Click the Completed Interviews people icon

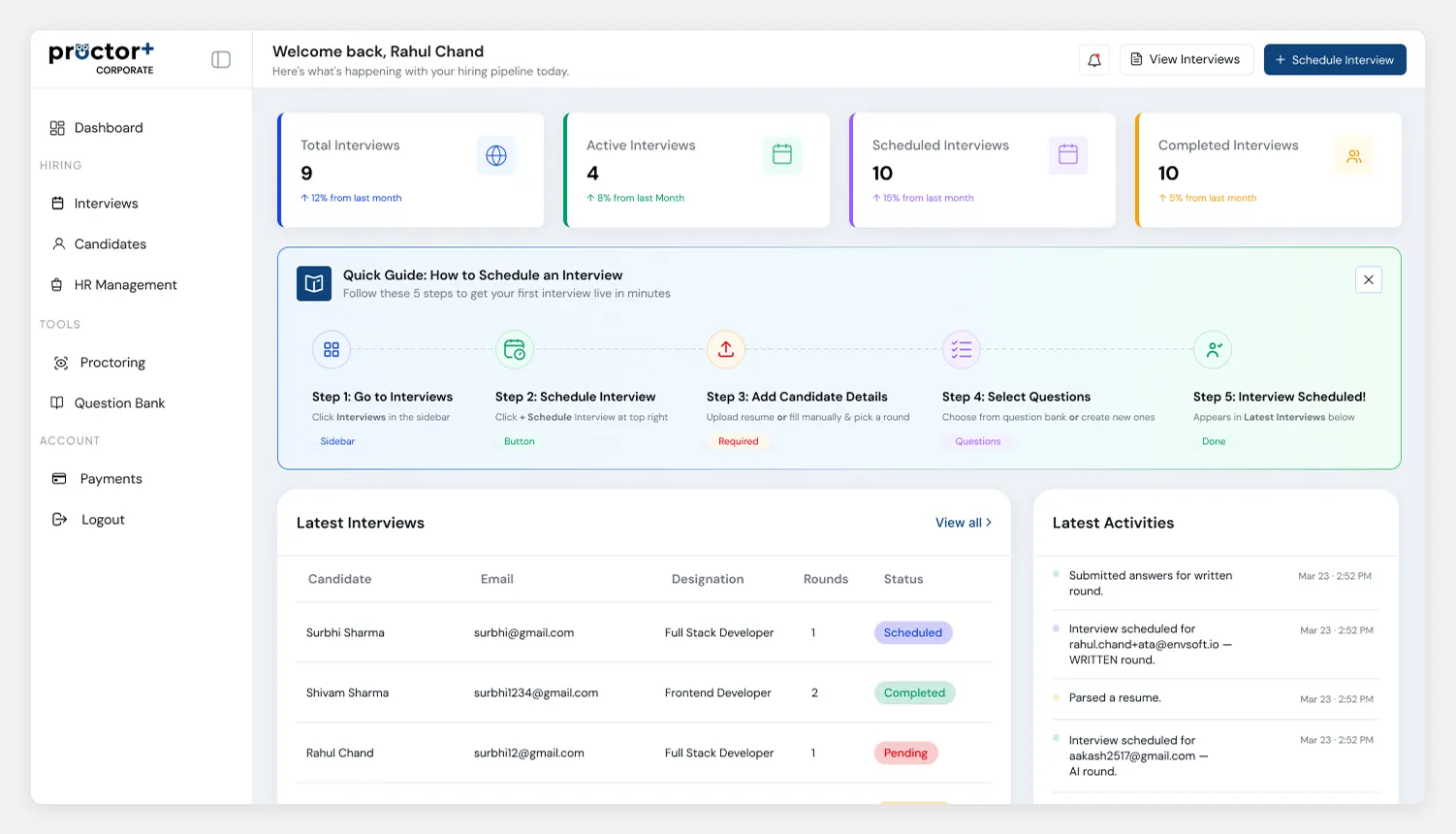pos(1354,156)
